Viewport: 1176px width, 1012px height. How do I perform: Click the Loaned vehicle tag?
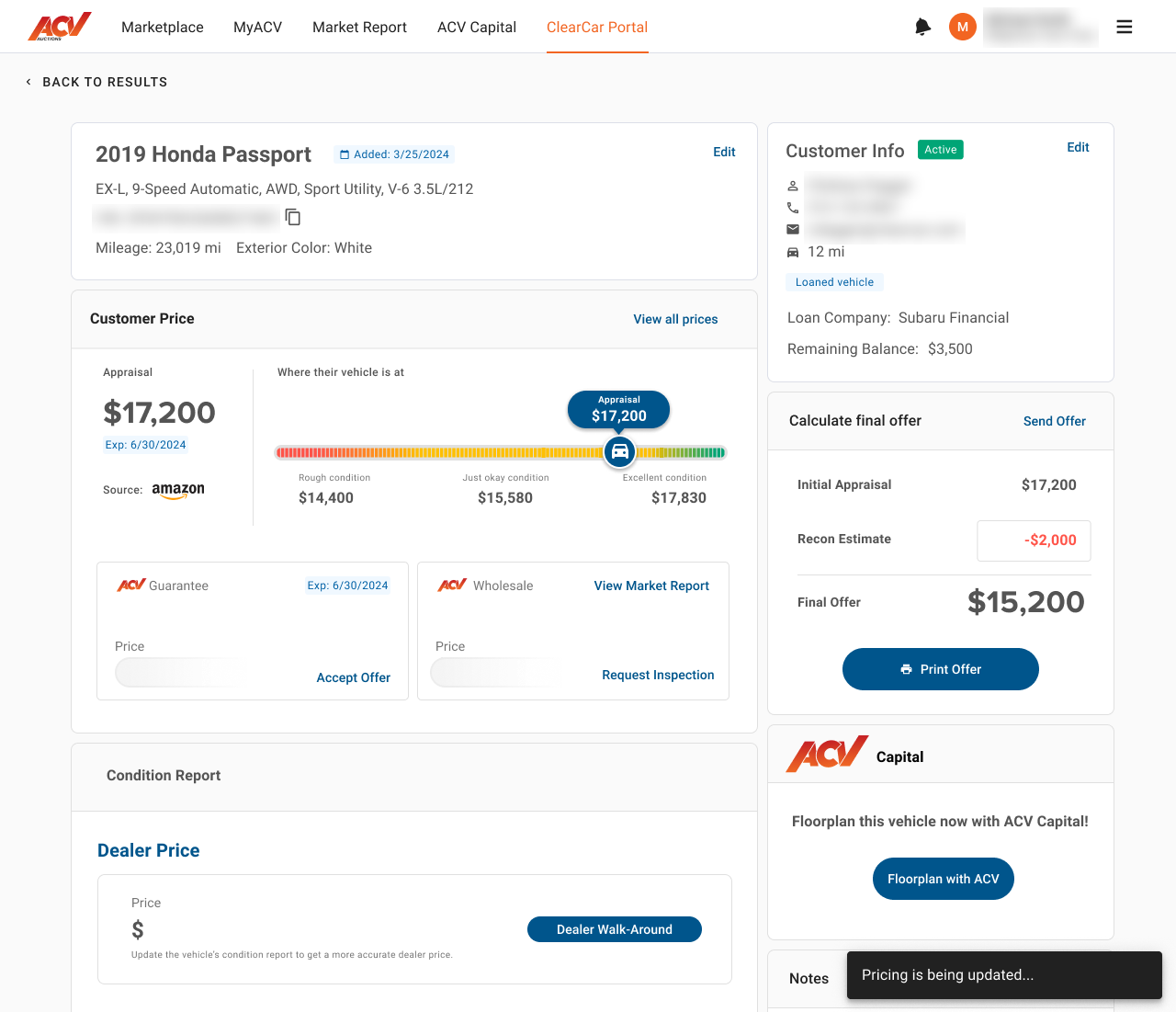point(834,282)
